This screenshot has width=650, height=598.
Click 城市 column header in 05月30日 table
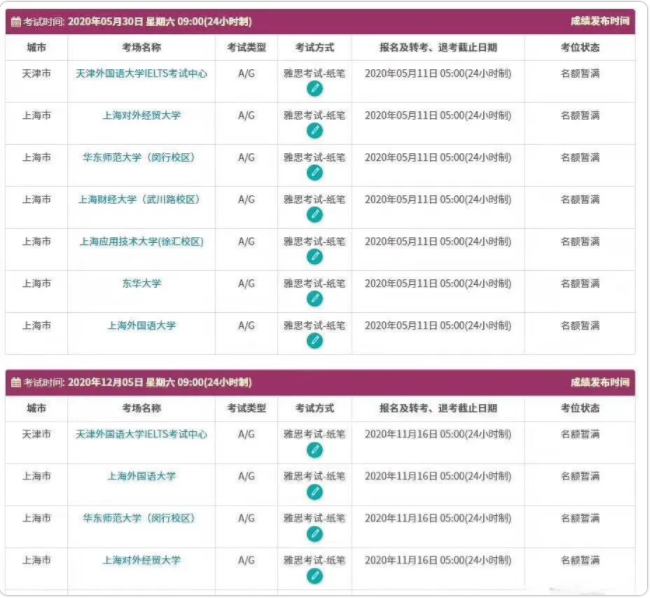coord(36,48)
